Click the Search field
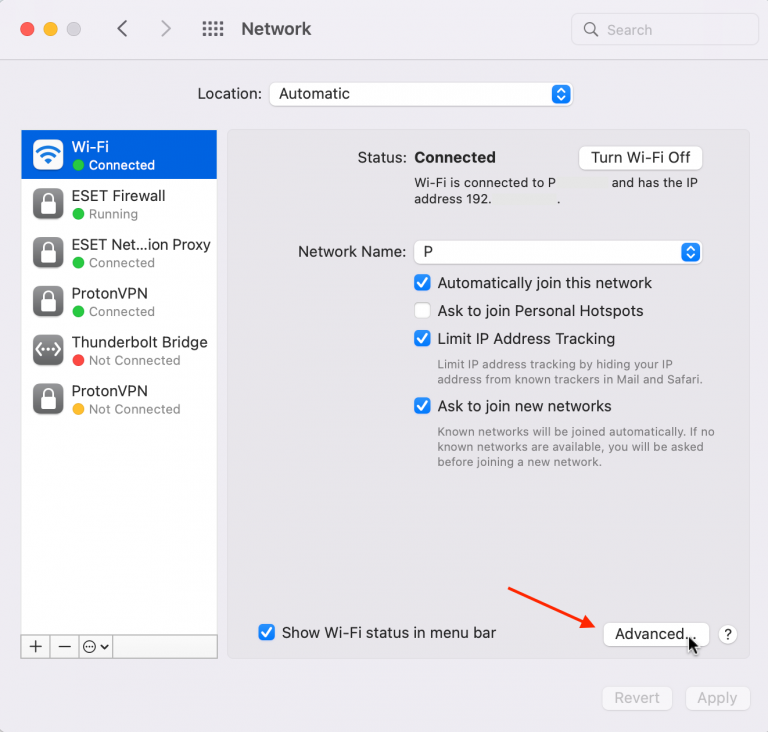Image resolution: width=768 pixels, height=732 pixels. click(665, 29)
